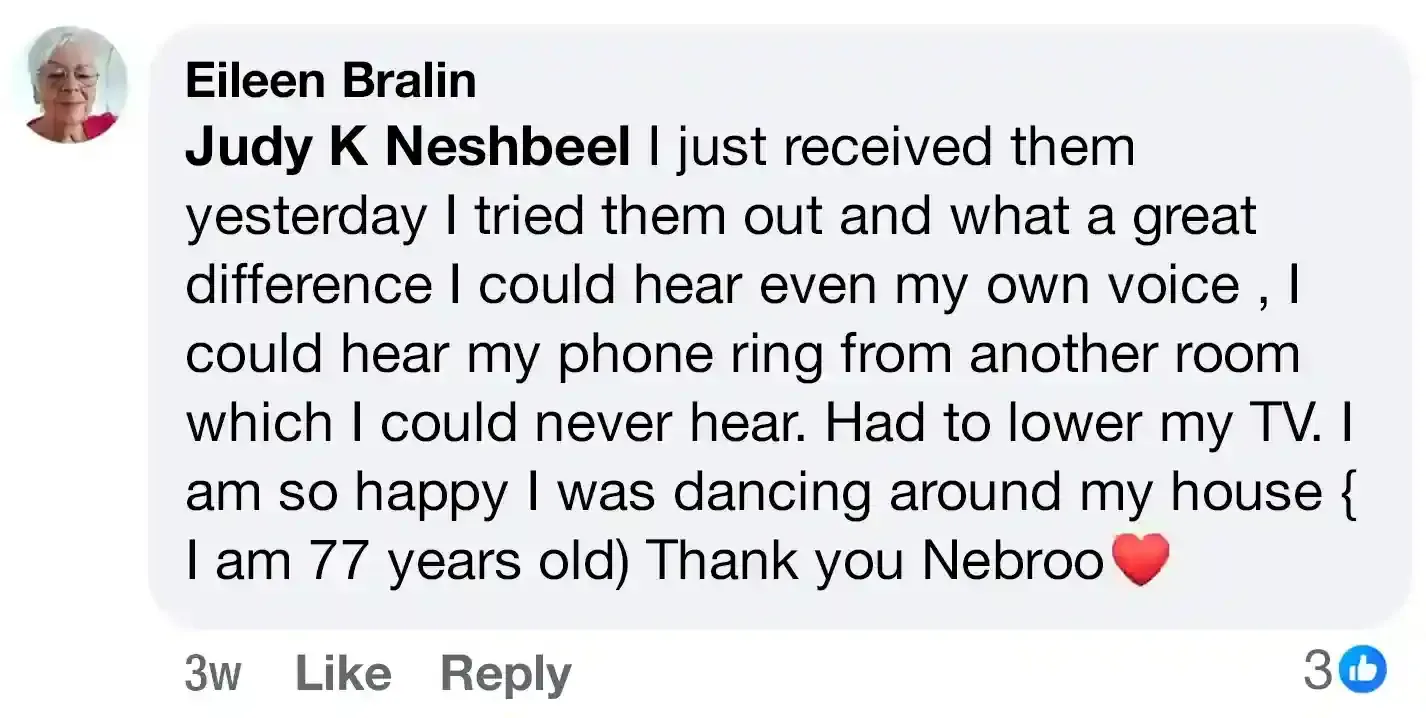Open the Eileen Bralin commenter name

click(x=331, y=80)
